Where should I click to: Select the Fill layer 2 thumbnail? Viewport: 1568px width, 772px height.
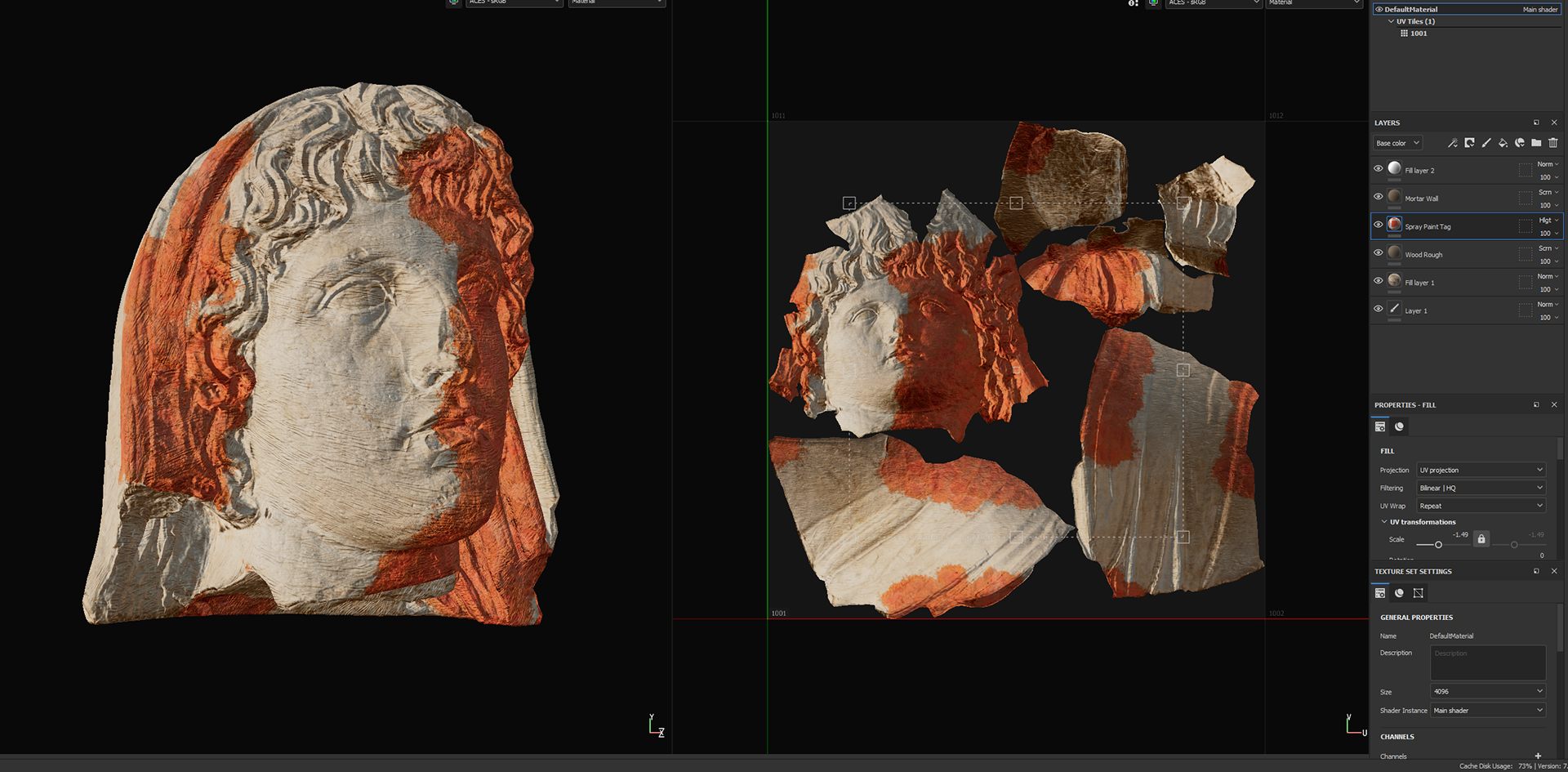[x=1395, y=168]
